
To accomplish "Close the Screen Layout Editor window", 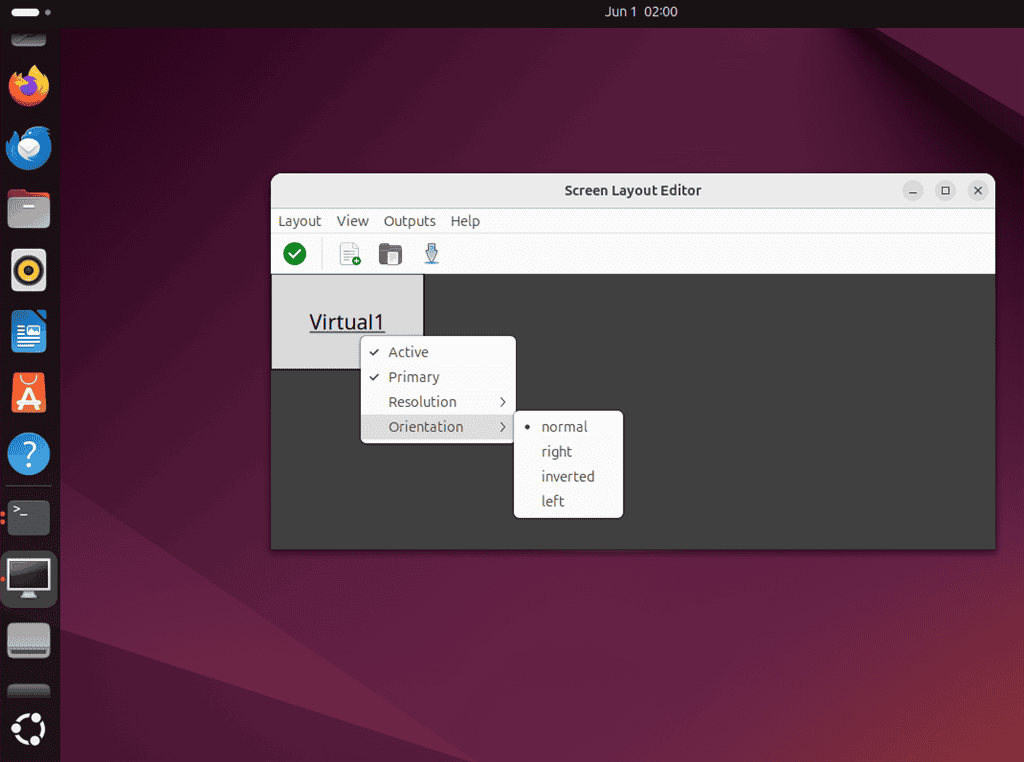I will point(978,191).
